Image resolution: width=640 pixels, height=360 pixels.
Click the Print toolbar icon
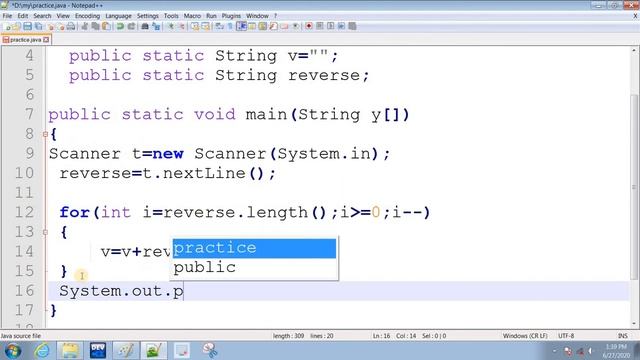point(71,27)
